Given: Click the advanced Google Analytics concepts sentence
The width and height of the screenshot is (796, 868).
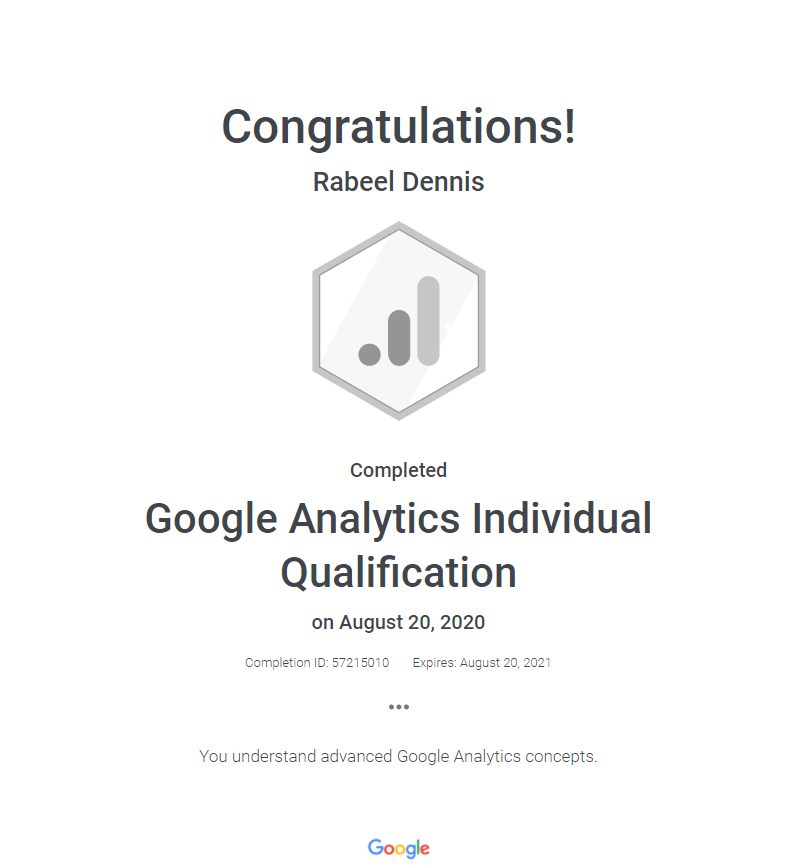Looking at the screenshot, I should pos(399,756).
